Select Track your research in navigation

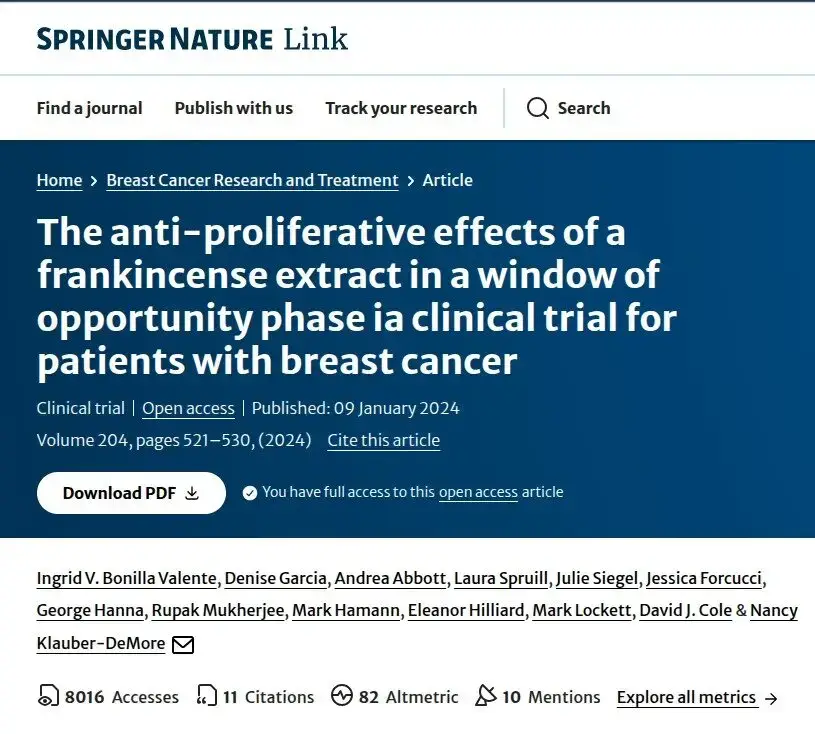coord(401,108)
